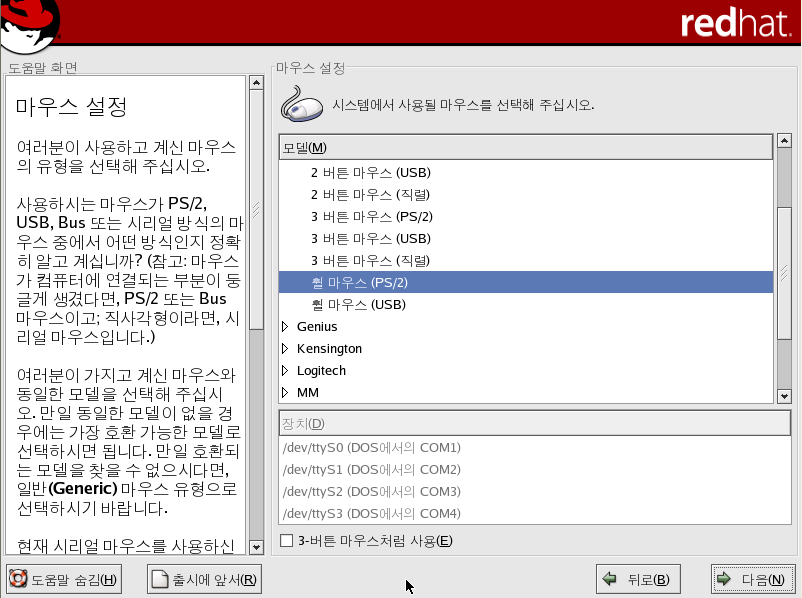This screenshot has width=802, height=598.
Task: Select /dev/ttyS3 (COM4) device
Action: click(x=535, y=513)
